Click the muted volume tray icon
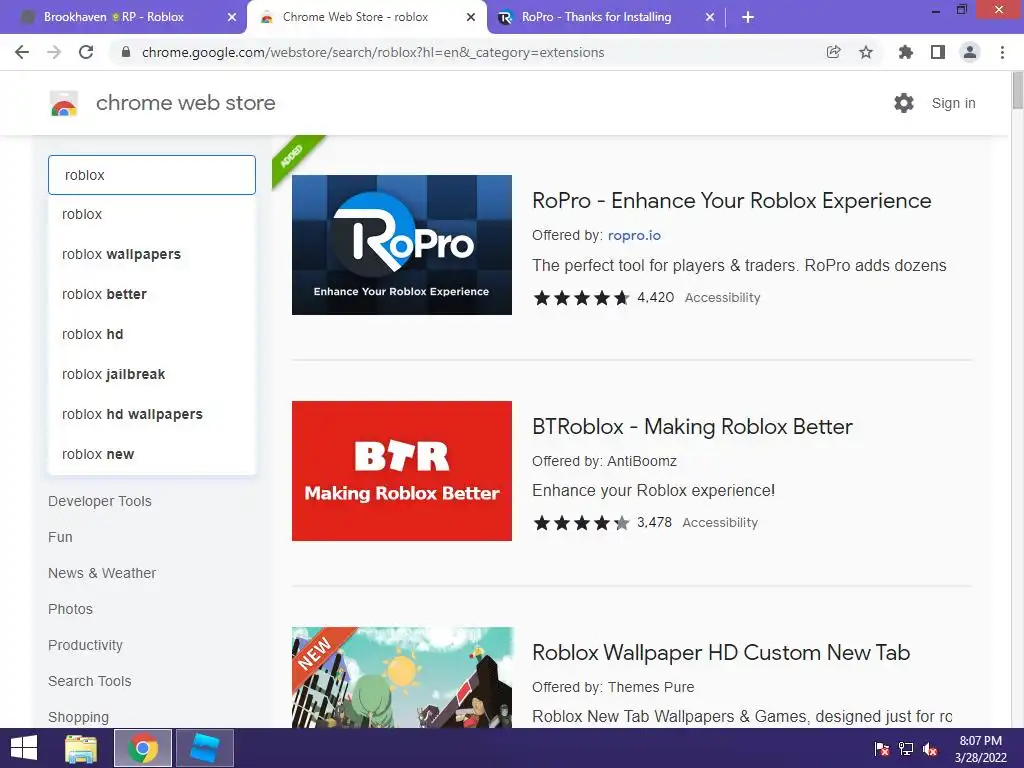The image size is (1024, 768). click(930, 748)
